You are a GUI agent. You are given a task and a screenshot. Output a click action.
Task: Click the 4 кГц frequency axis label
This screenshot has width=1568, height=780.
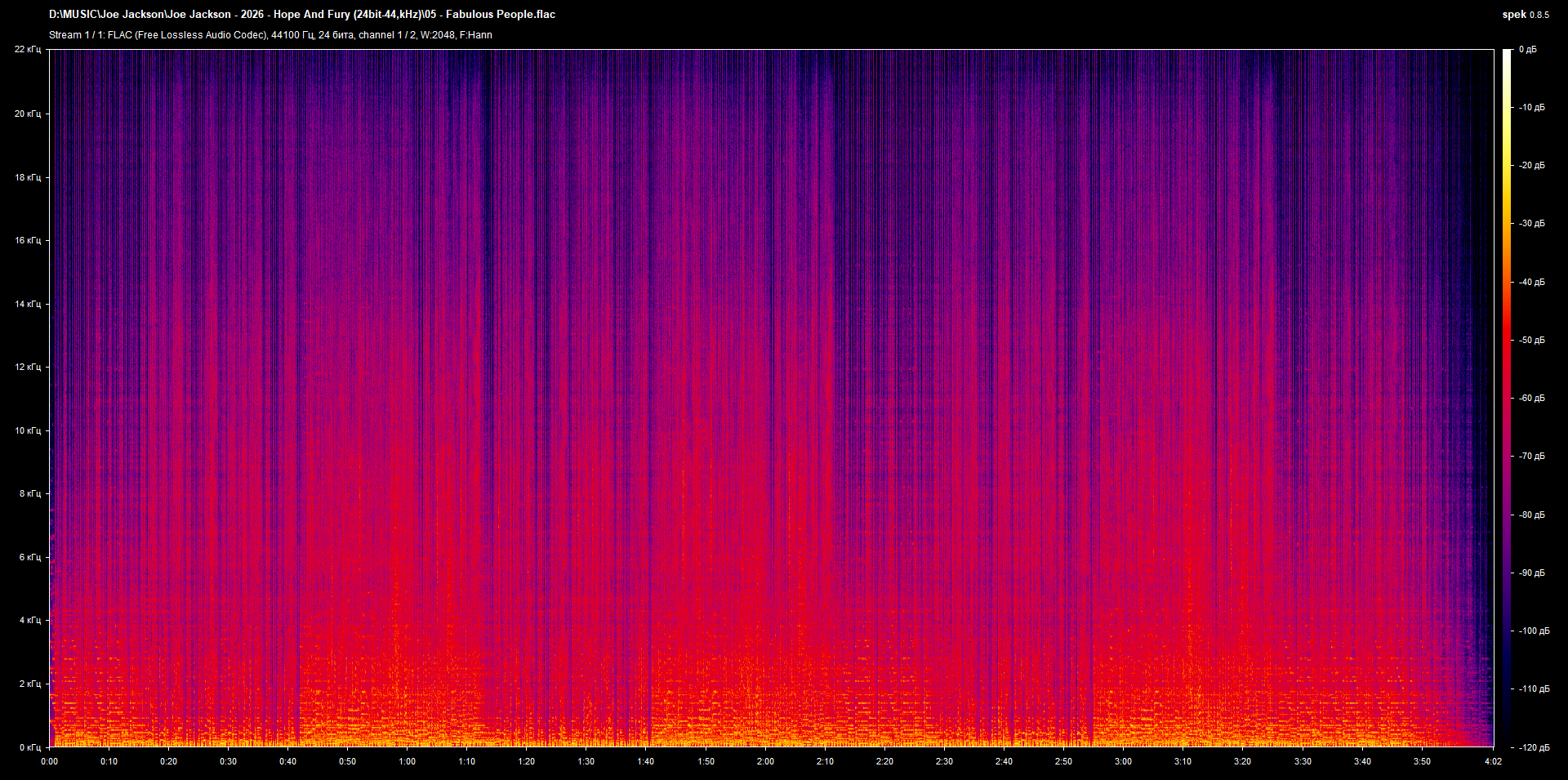(x=29, y=621)
